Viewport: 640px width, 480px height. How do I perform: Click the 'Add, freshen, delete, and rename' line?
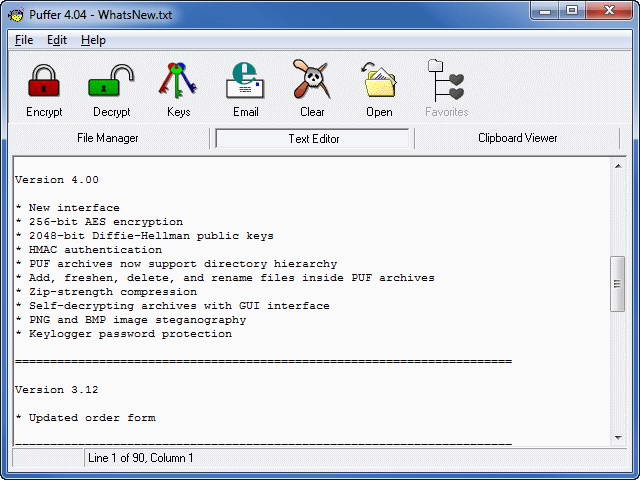coord(225,278)
